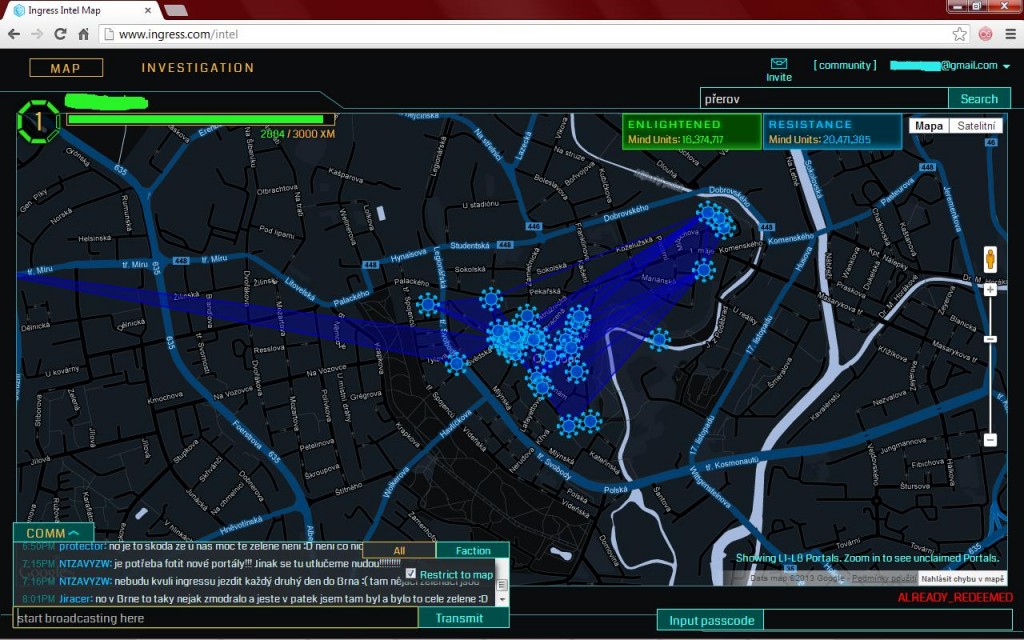Click the Jiracer username in chat

tap(75, 598)
